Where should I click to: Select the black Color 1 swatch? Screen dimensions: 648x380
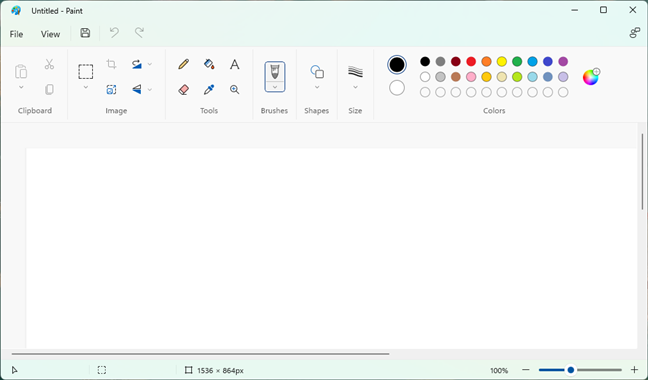click(397, 64)
